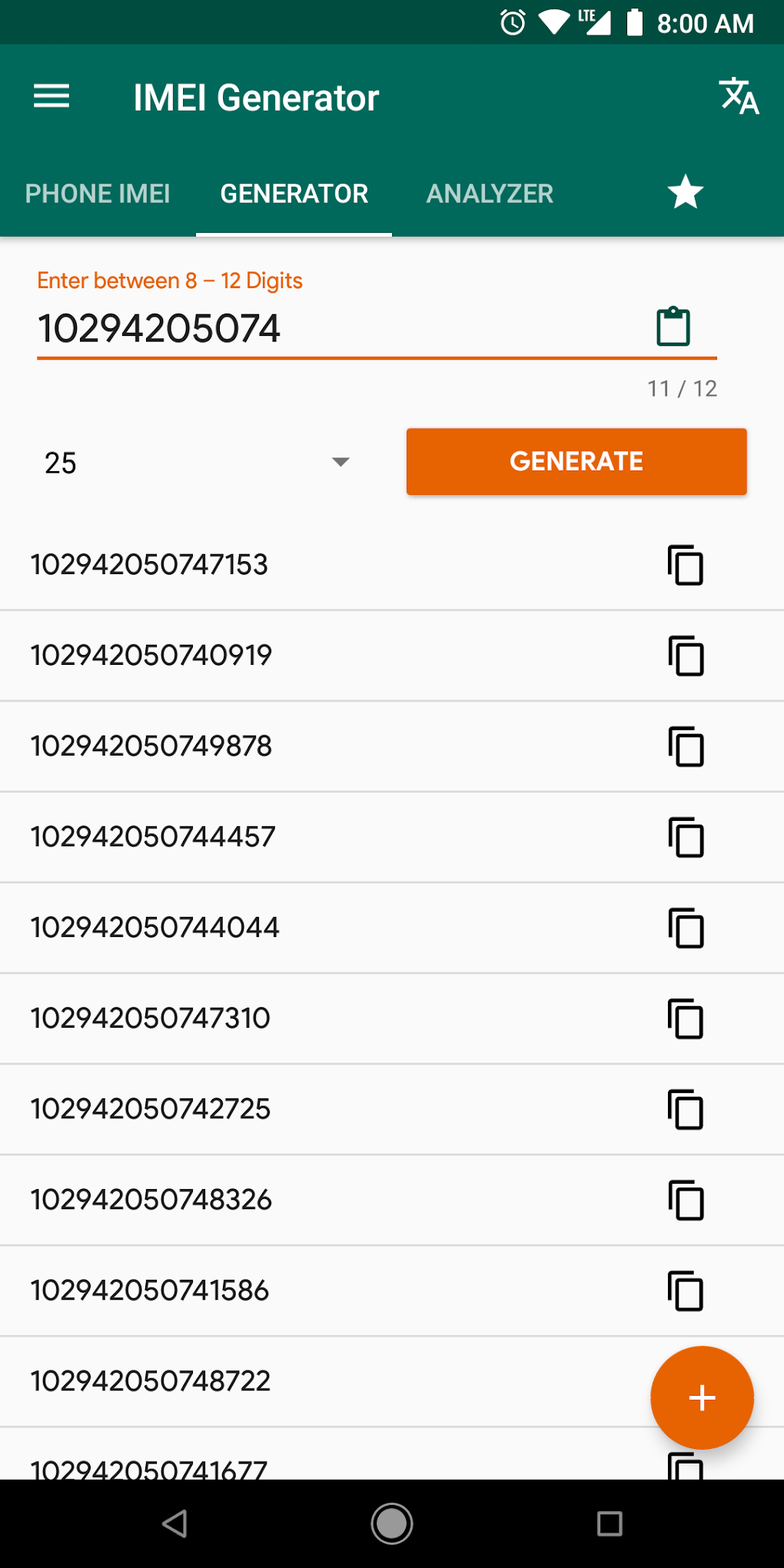Copy IMEI 102942050747153
The image size is (784, 1568).
click(685, 566)
